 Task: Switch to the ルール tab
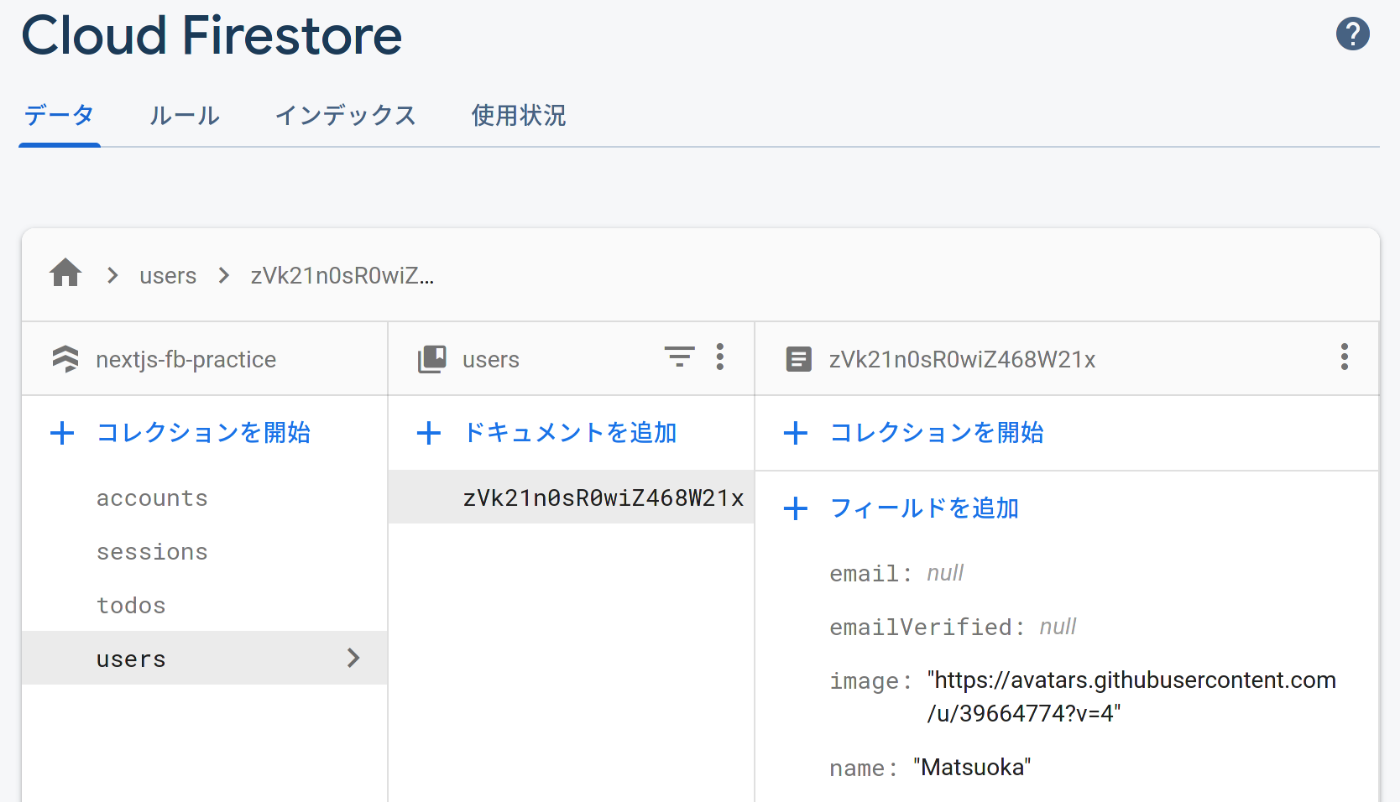click(x=184, y=115)
